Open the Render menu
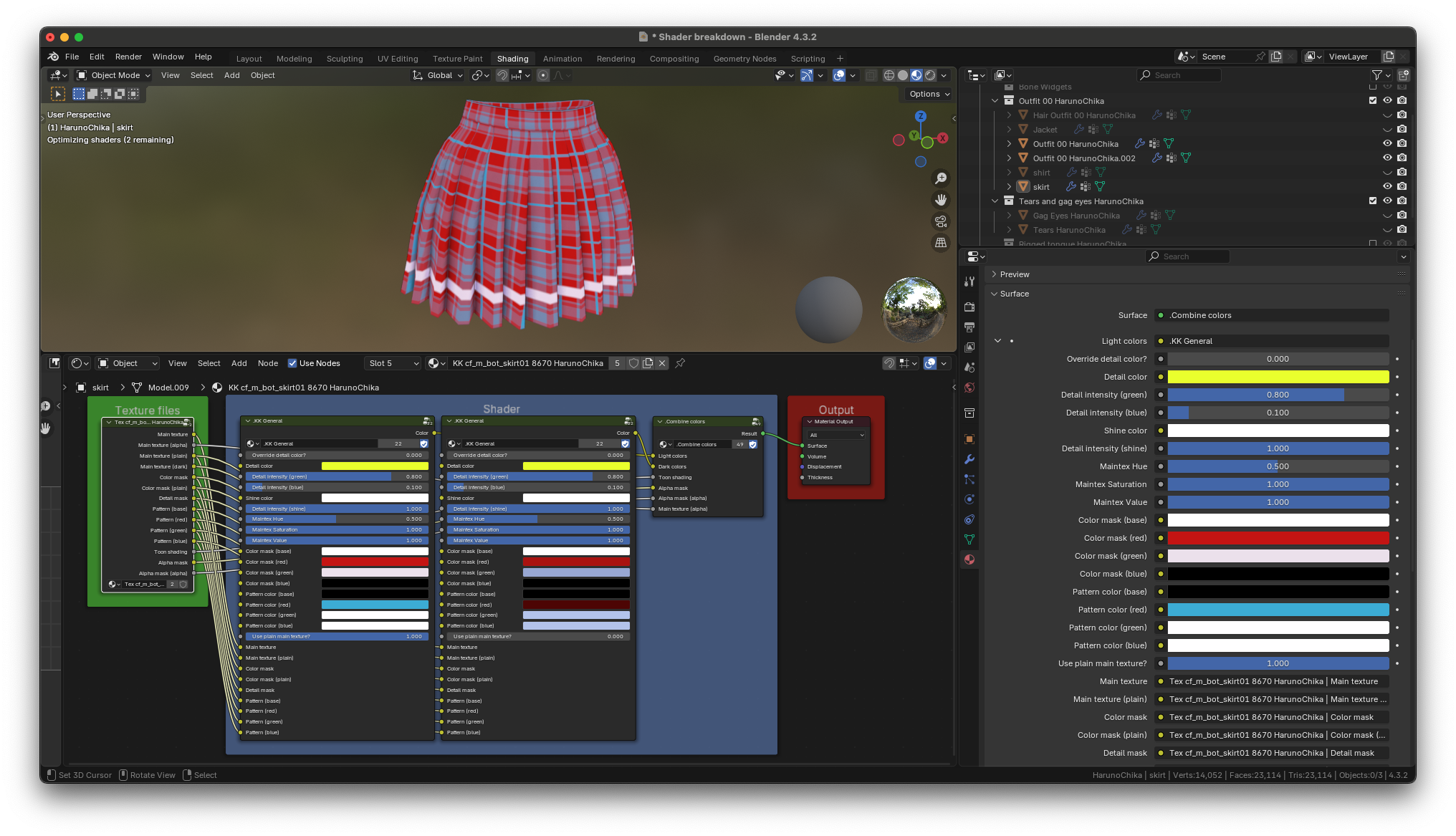This screenshot has width=1456, height=836. pos(128,57)
